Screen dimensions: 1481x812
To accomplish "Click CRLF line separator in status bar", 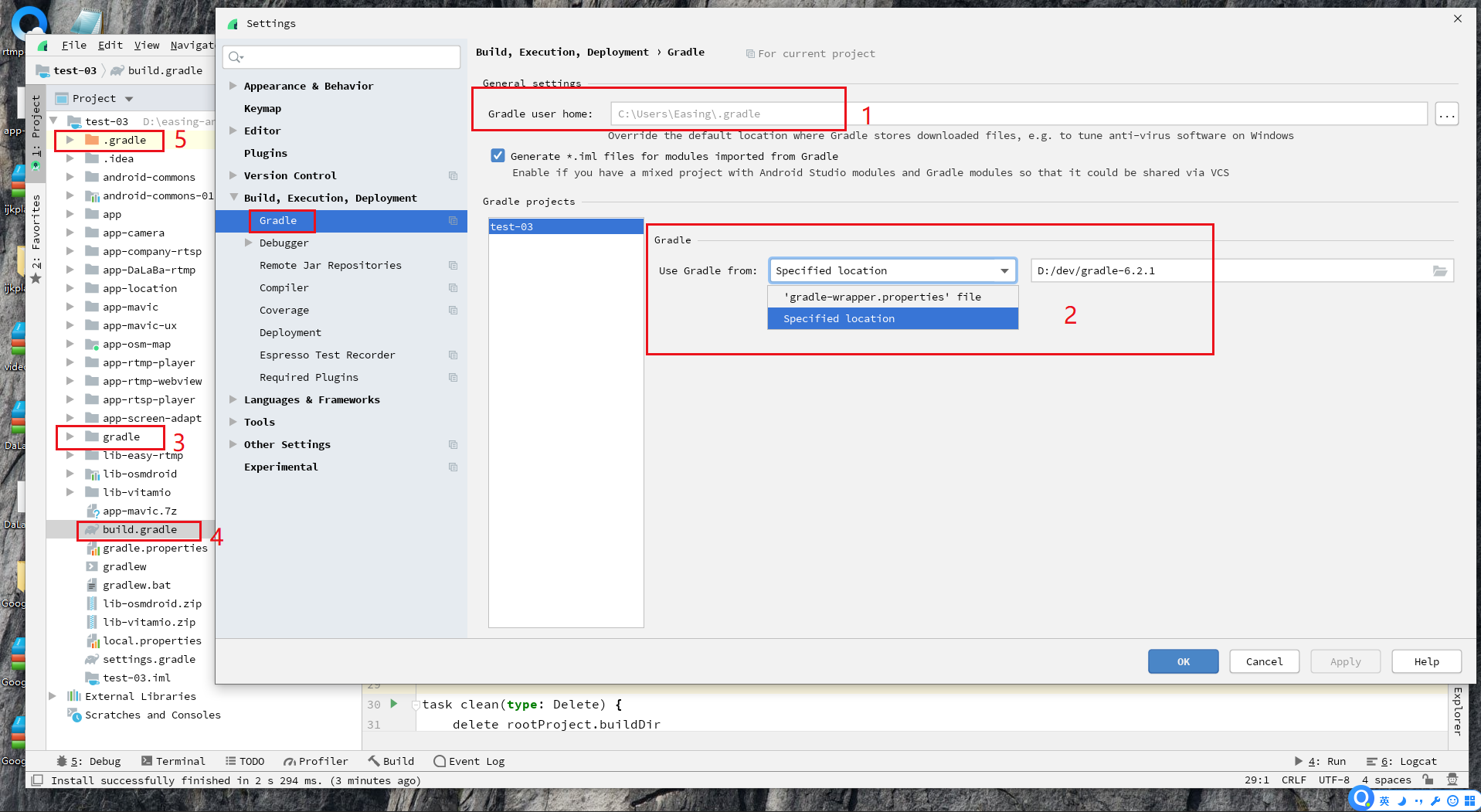I will pyautogui.click(x=1293, y=780).
